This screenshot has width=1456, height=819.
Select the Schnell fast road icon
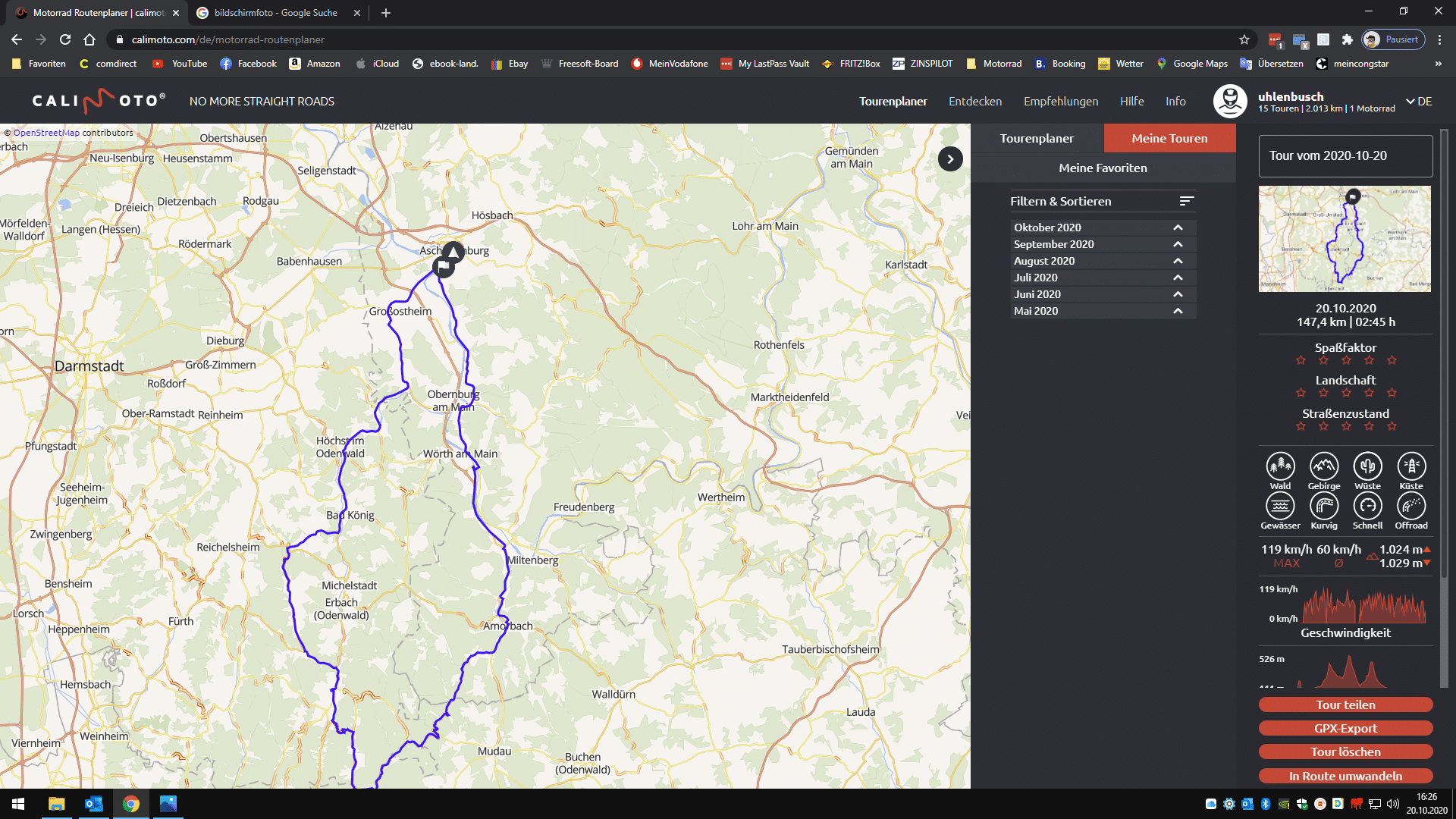pos(1367,506)
